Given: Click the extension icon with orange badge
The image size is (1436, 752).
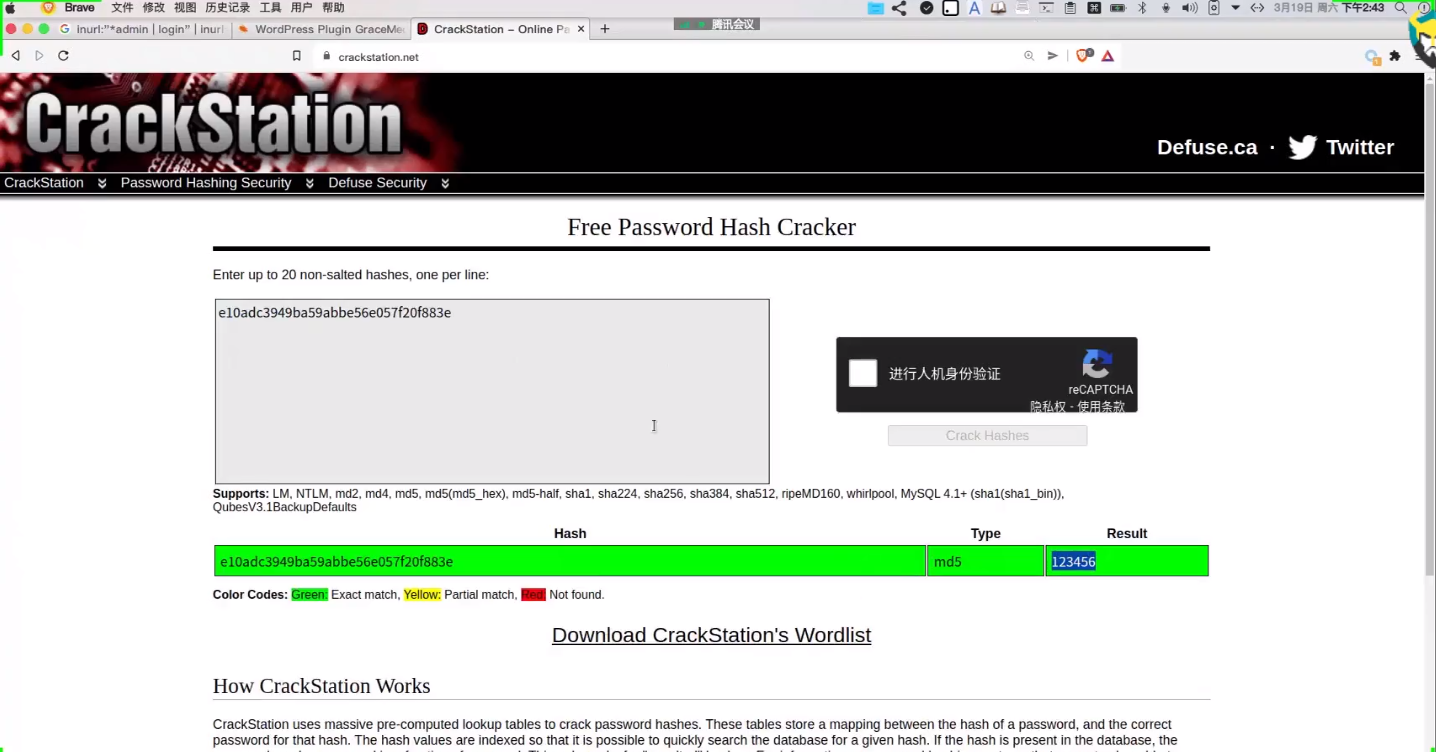Looking at the screenshot, I should click(1373, 57).
